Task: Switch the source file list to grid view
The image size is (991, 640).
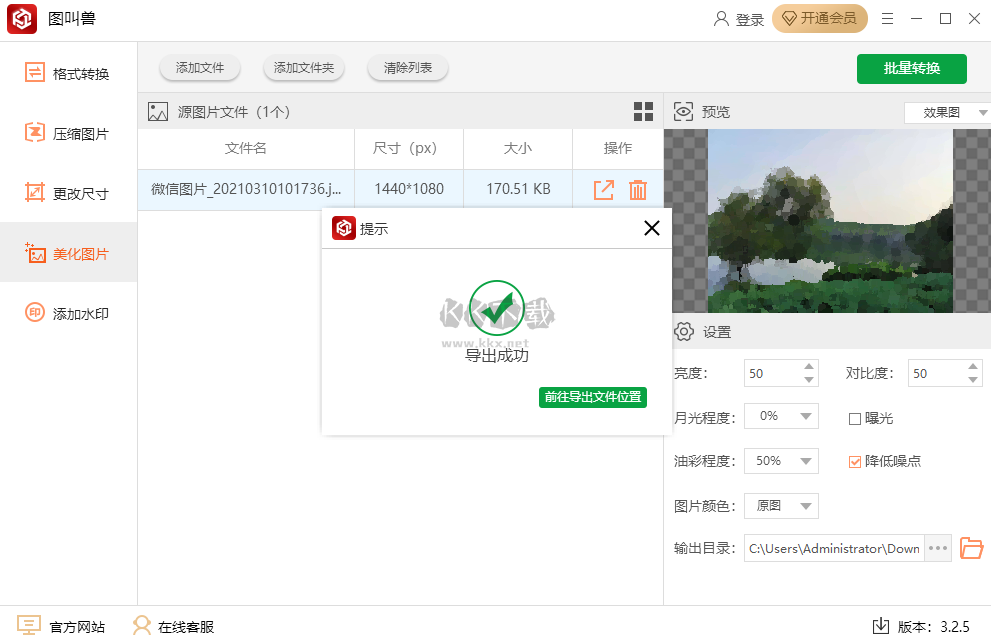Action: [x=643, y=111]
